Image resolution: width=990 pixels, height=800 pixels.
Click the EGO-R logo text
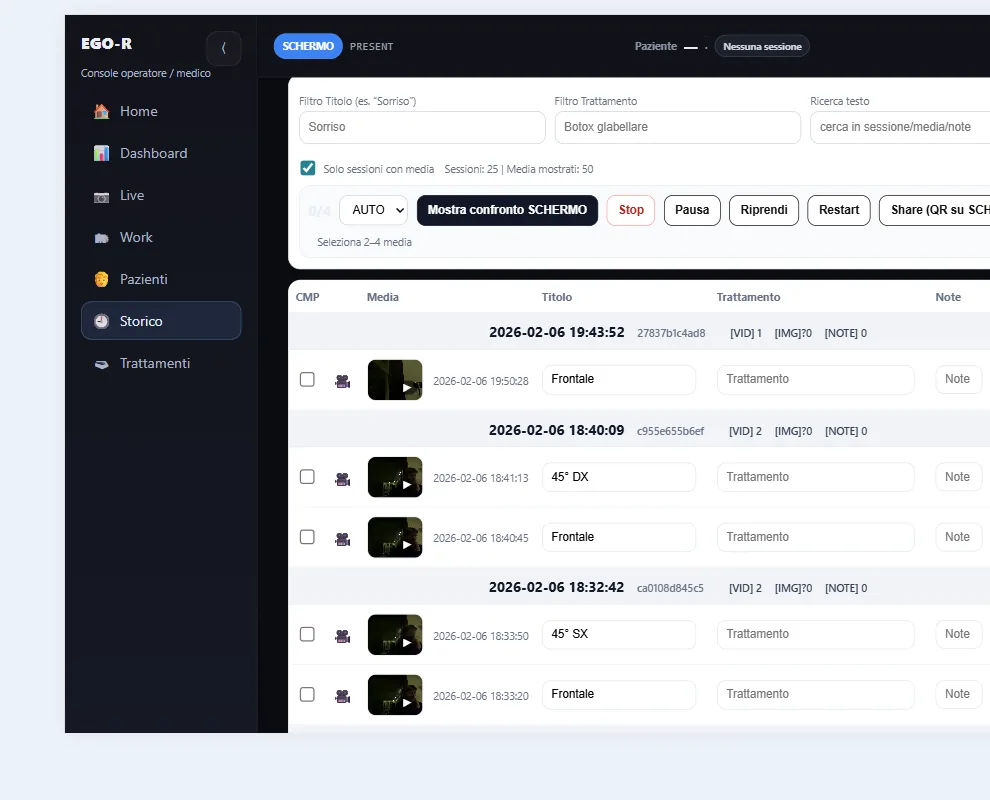point(106,44)
